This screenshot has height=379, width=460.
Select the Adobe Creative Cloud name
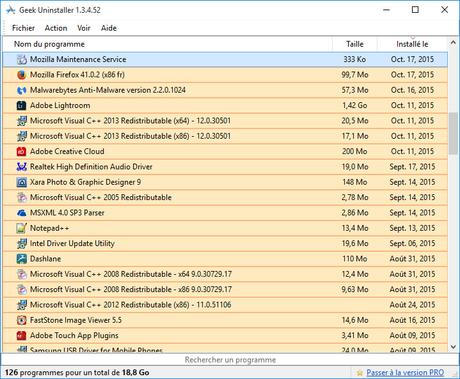click(x=67, y=151)
